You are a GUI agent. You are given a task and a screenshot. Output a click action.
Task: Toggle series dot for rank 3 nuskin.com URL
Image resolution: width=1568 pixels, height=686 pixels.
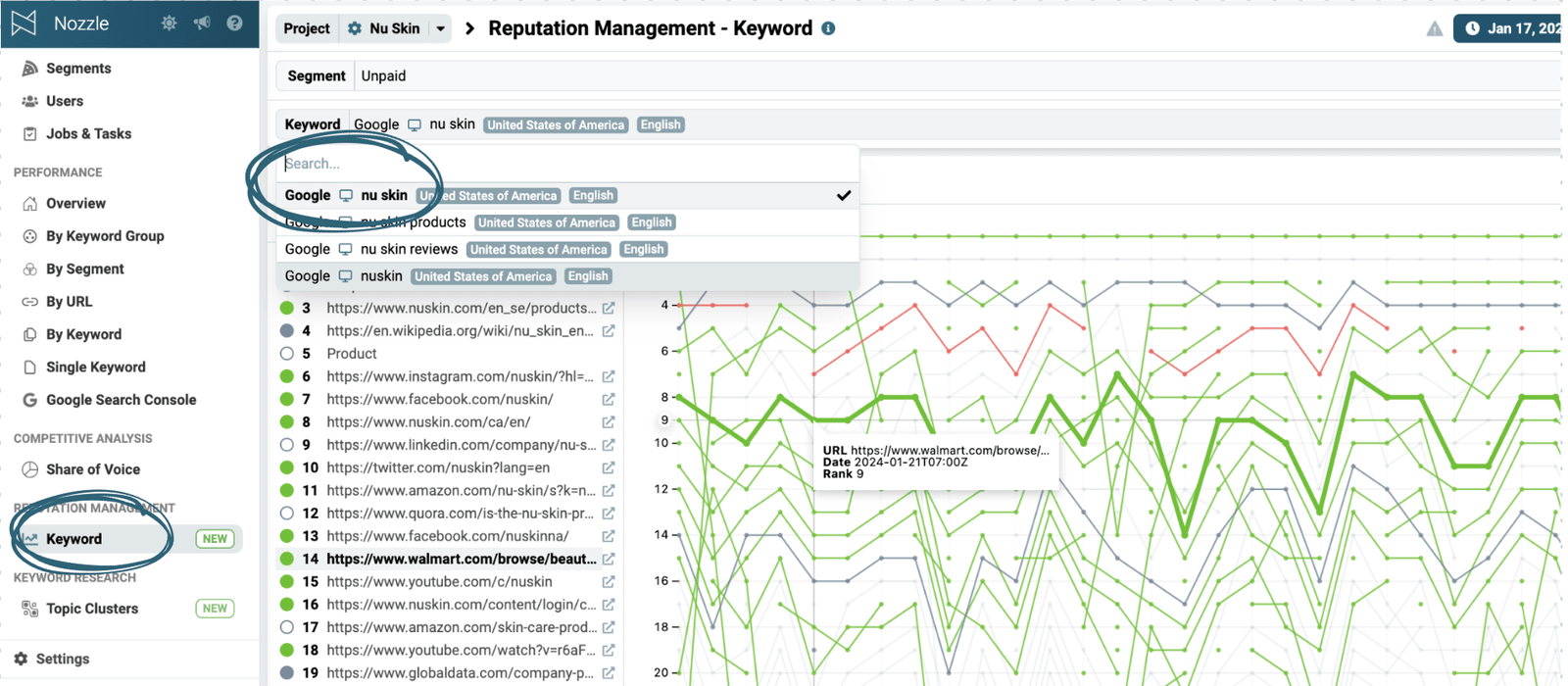point(287,308)
